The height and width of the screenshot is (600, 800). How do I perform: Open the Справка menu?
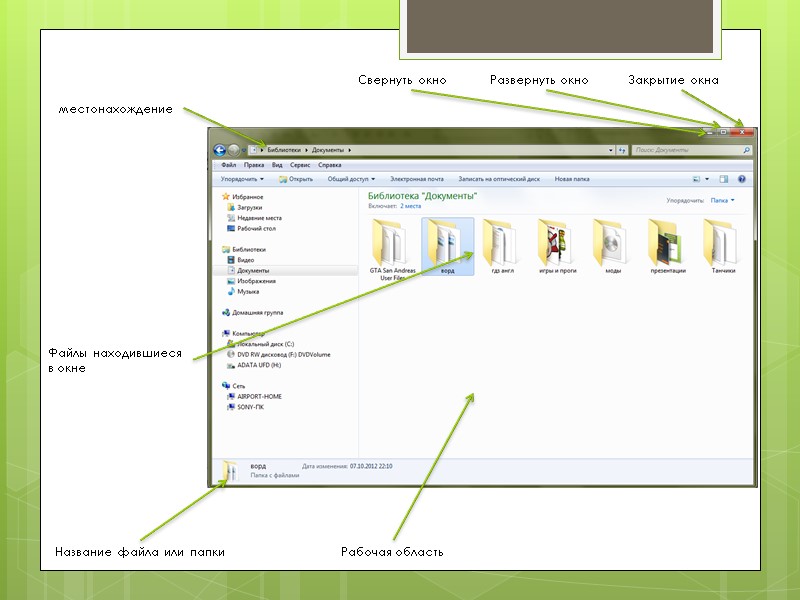coord(330,165)
